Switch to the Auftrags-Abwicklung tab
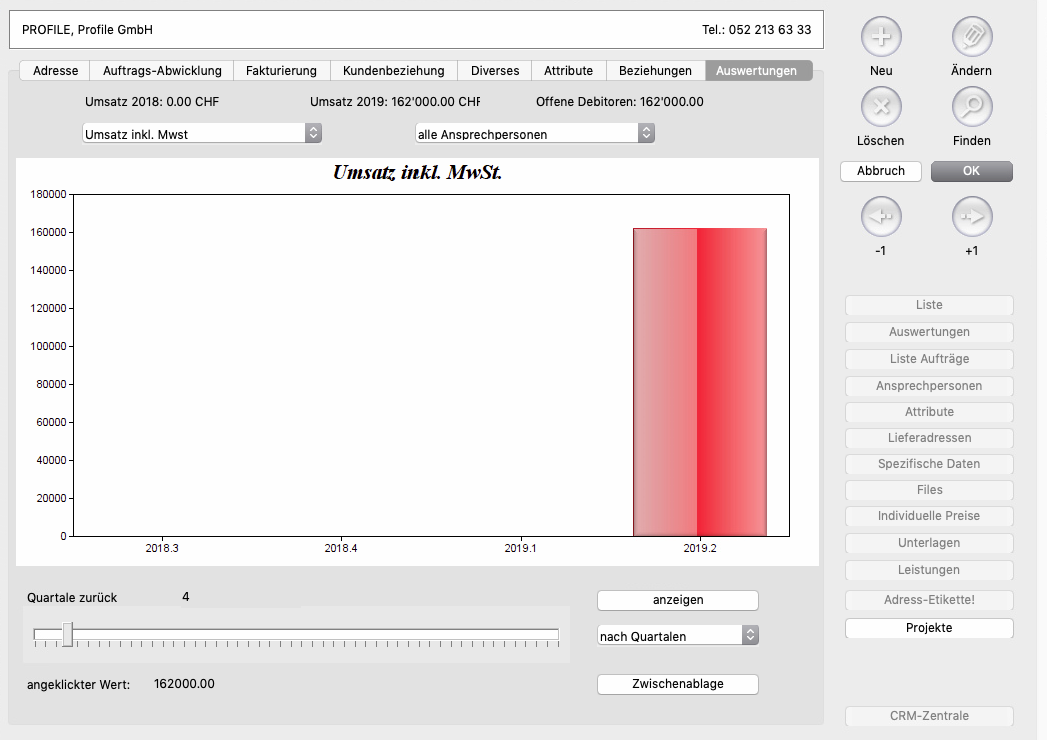The image size is (1047, 740). click(162, 71)
